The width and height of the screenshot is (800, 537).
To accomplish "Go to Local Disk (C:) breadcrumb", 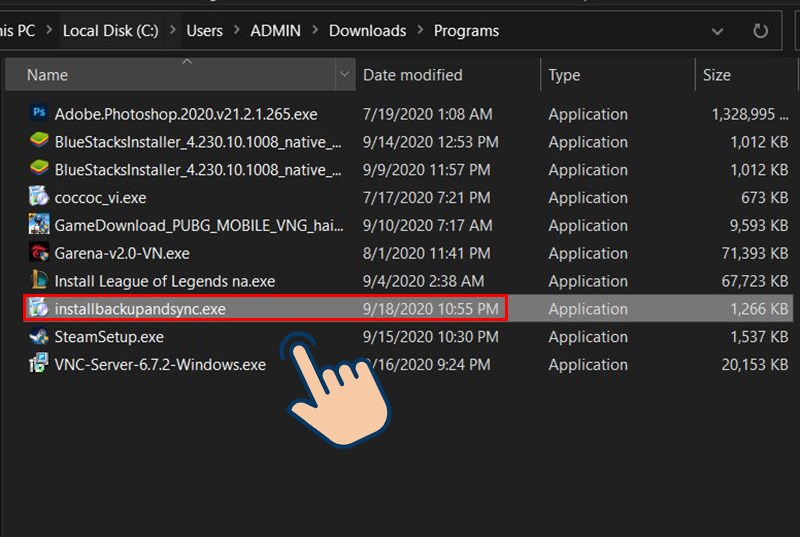I will click(x=111, y=31).
